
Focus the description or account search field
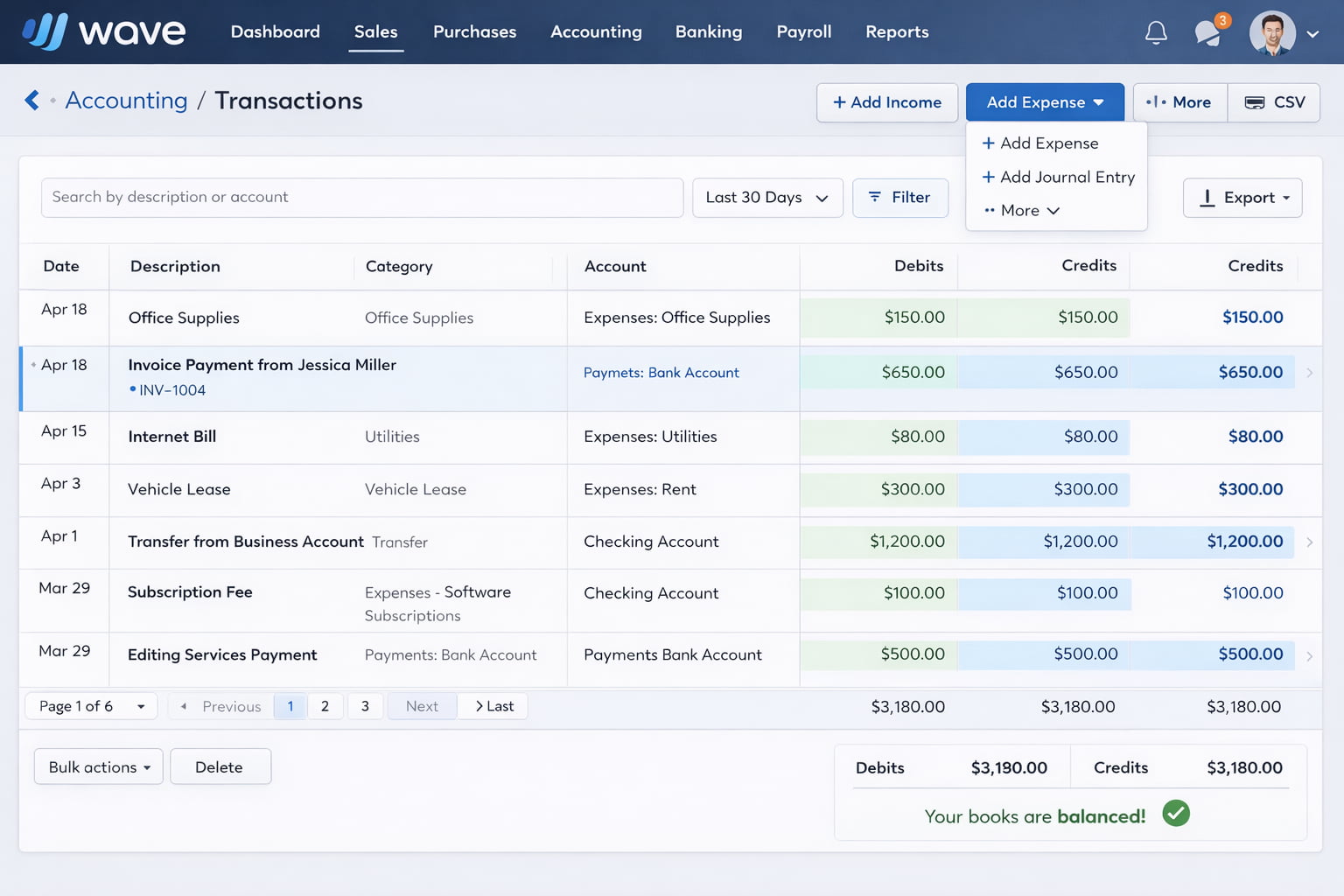click(x=361, y=198)
